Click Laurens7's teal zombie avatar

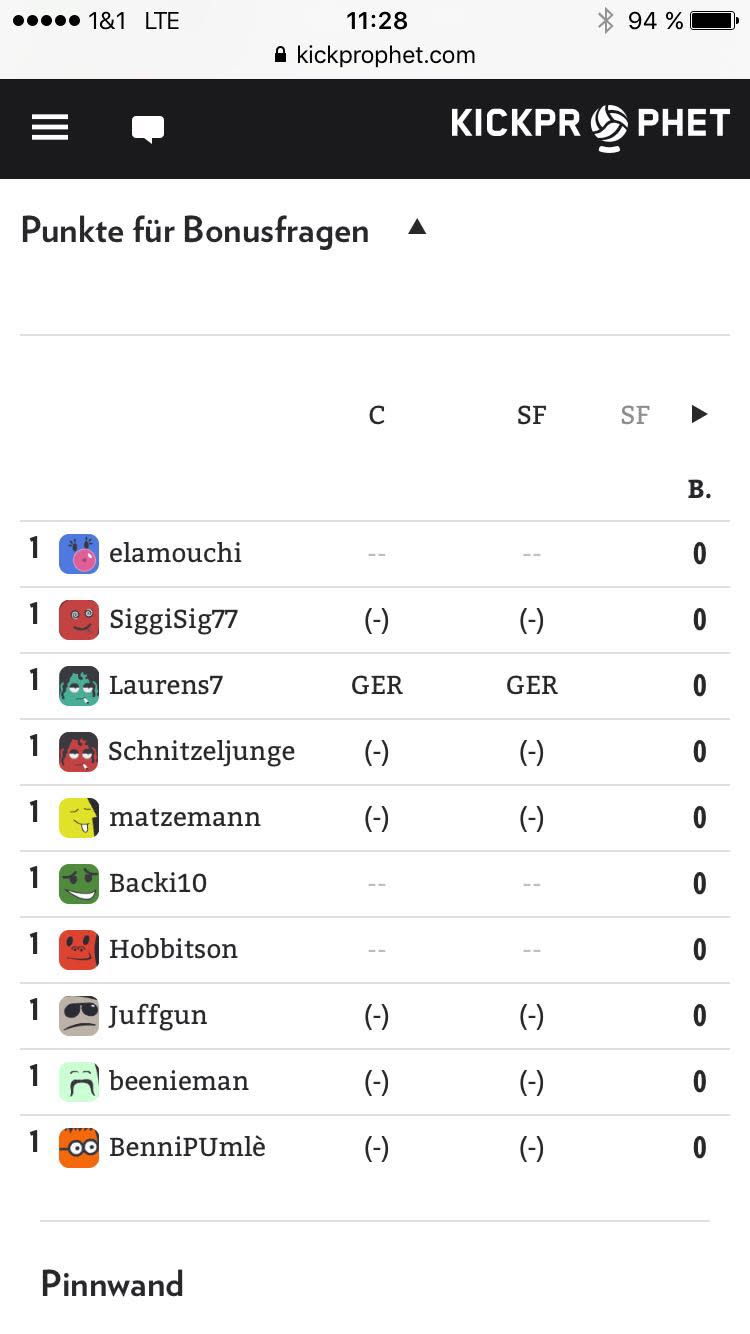79,686
